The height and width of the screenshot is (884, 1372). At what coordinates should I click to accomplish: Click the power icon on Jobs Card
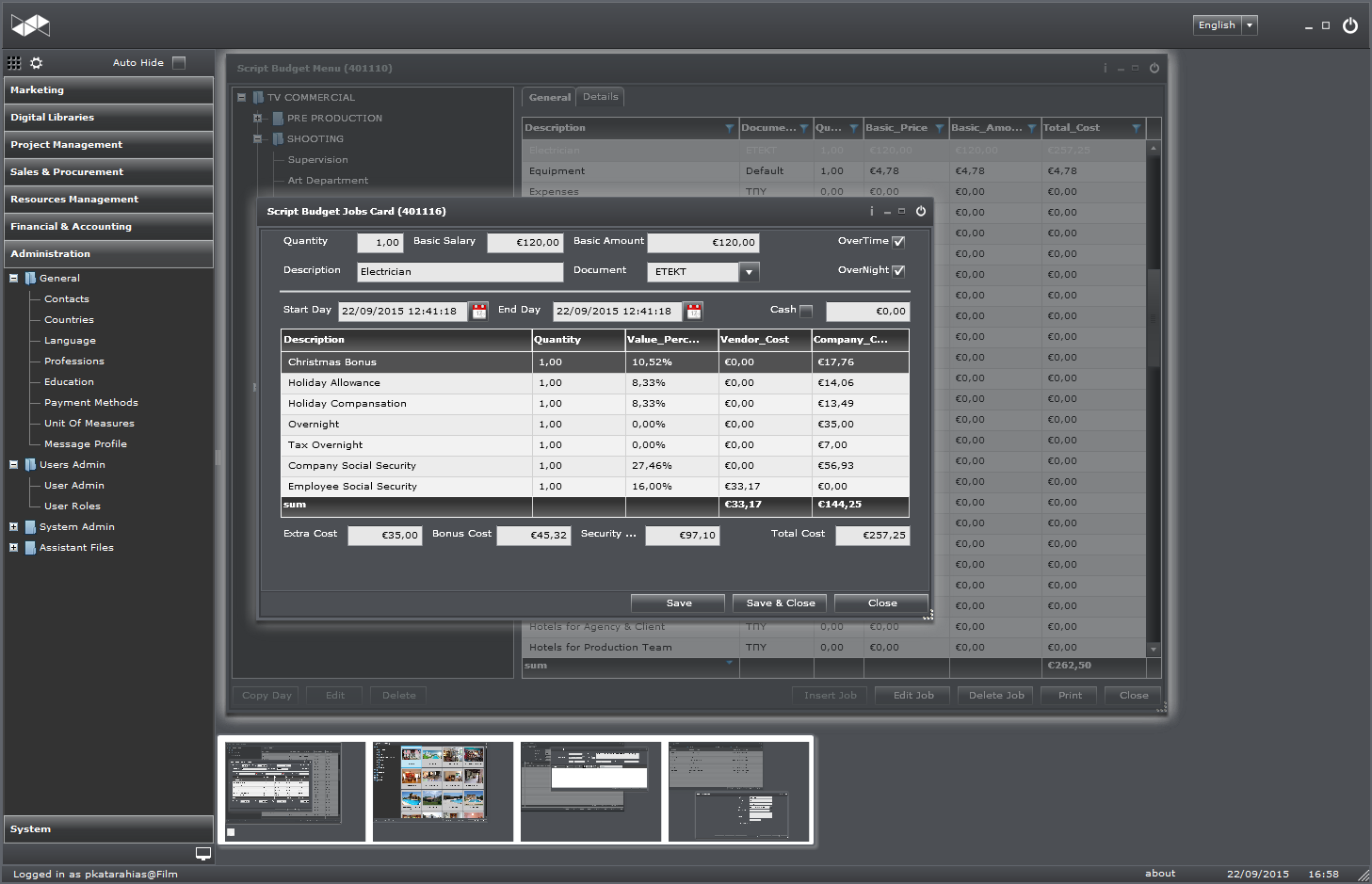[x=921, y=212]
